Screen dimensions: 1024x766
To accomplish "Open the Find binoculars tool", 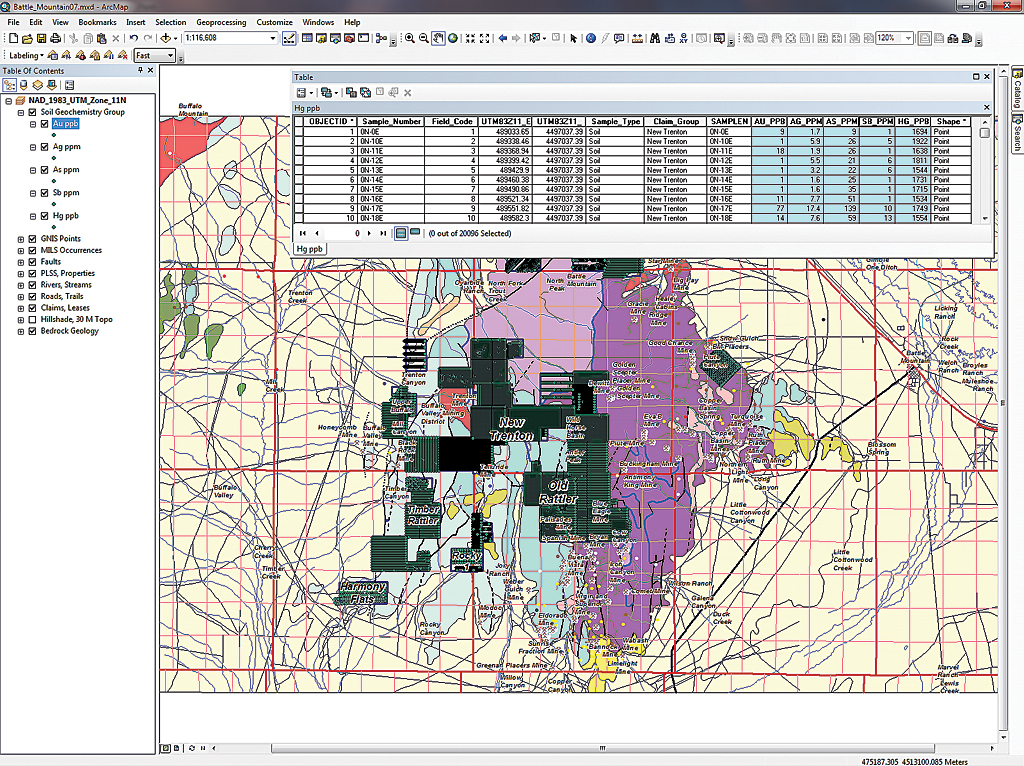I will point(654,39).
